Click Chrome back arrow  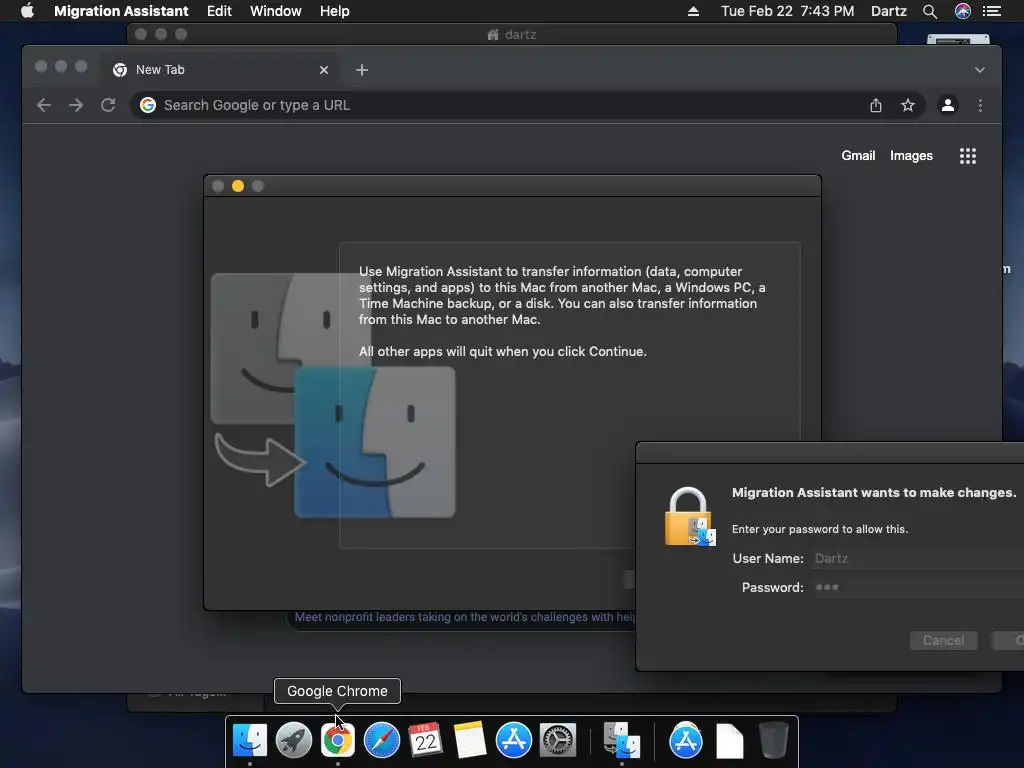click(x=44, y=105)
